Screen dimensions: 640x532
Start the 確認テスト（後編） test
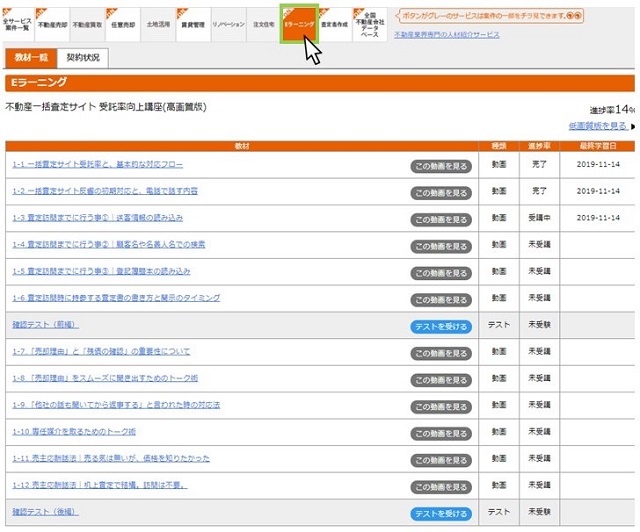pos(440,513)
